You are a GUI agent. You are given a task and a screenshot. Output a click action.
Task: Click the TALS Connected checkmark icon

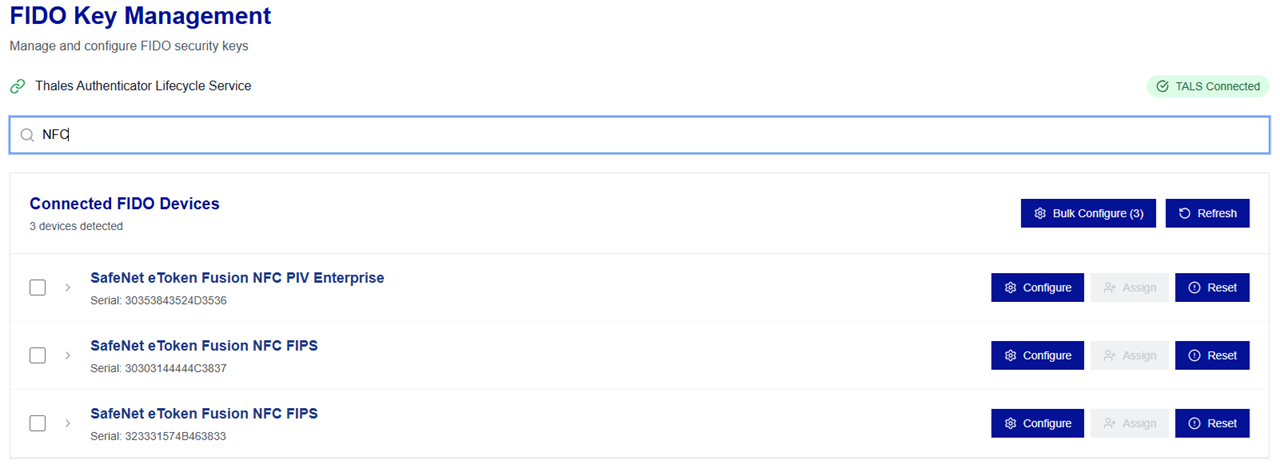pos(1162,87)
